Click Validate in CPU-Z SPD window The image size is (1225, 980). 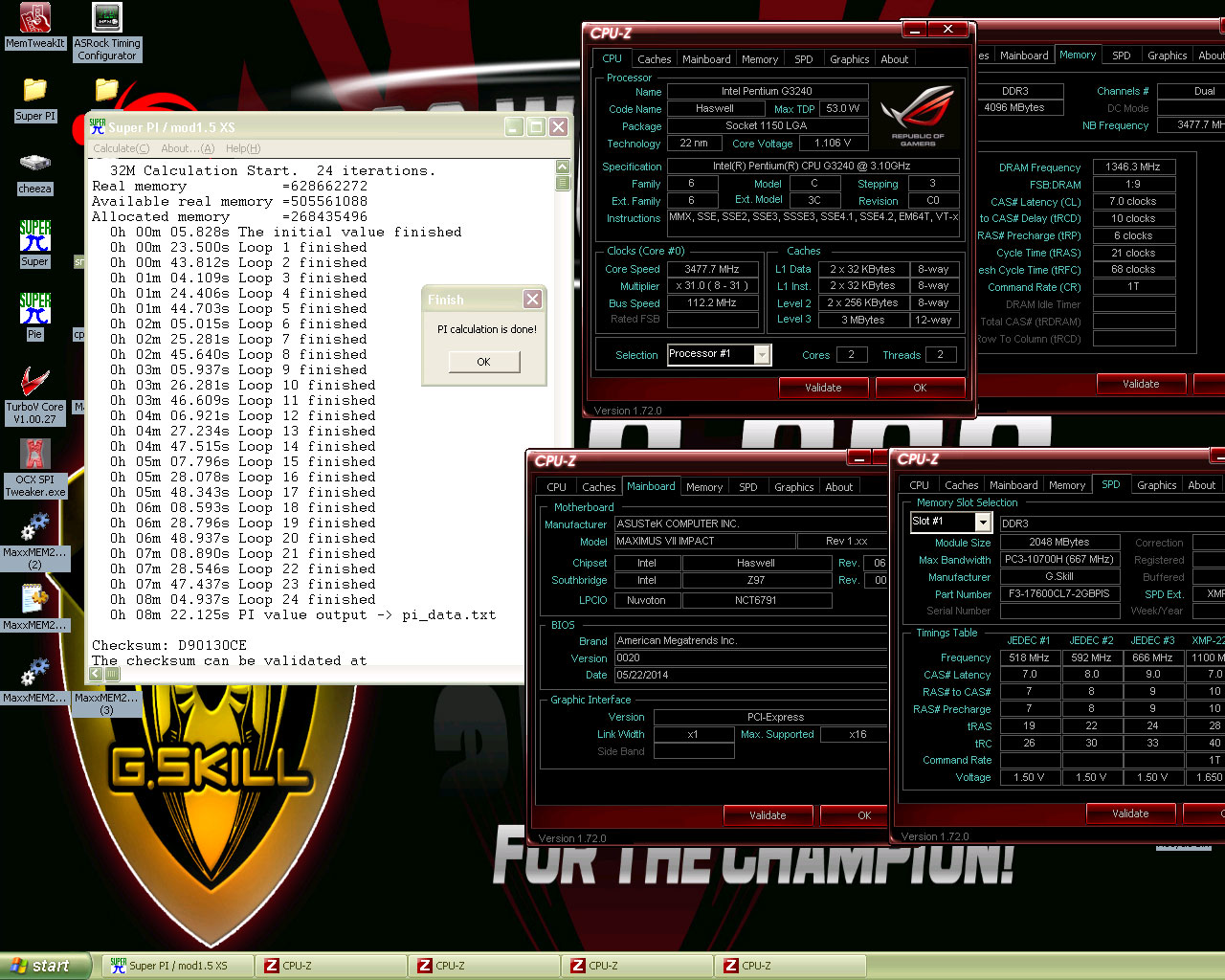[x=1130, y=813]
